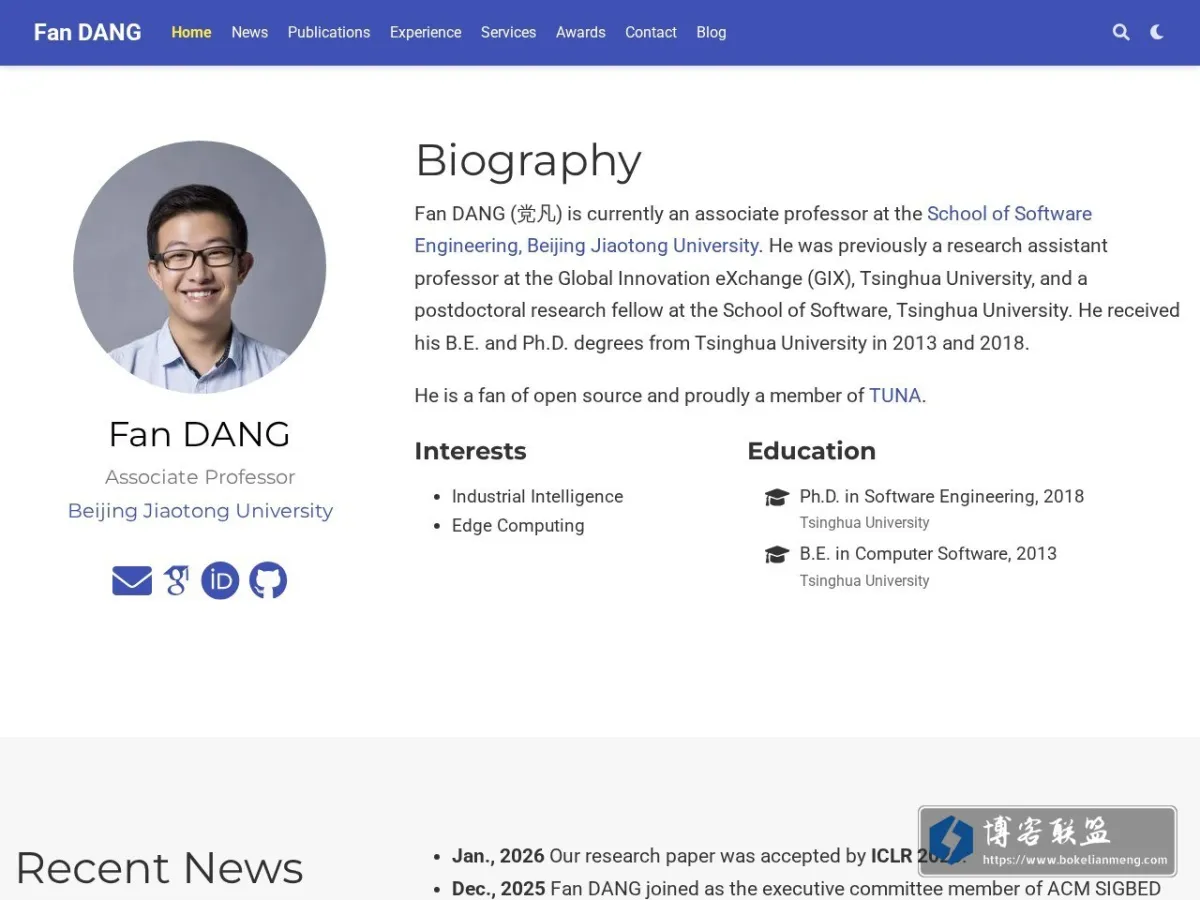Click the email envelope icon
This screenshot has width=1200, height=900.
coord(132,580)
